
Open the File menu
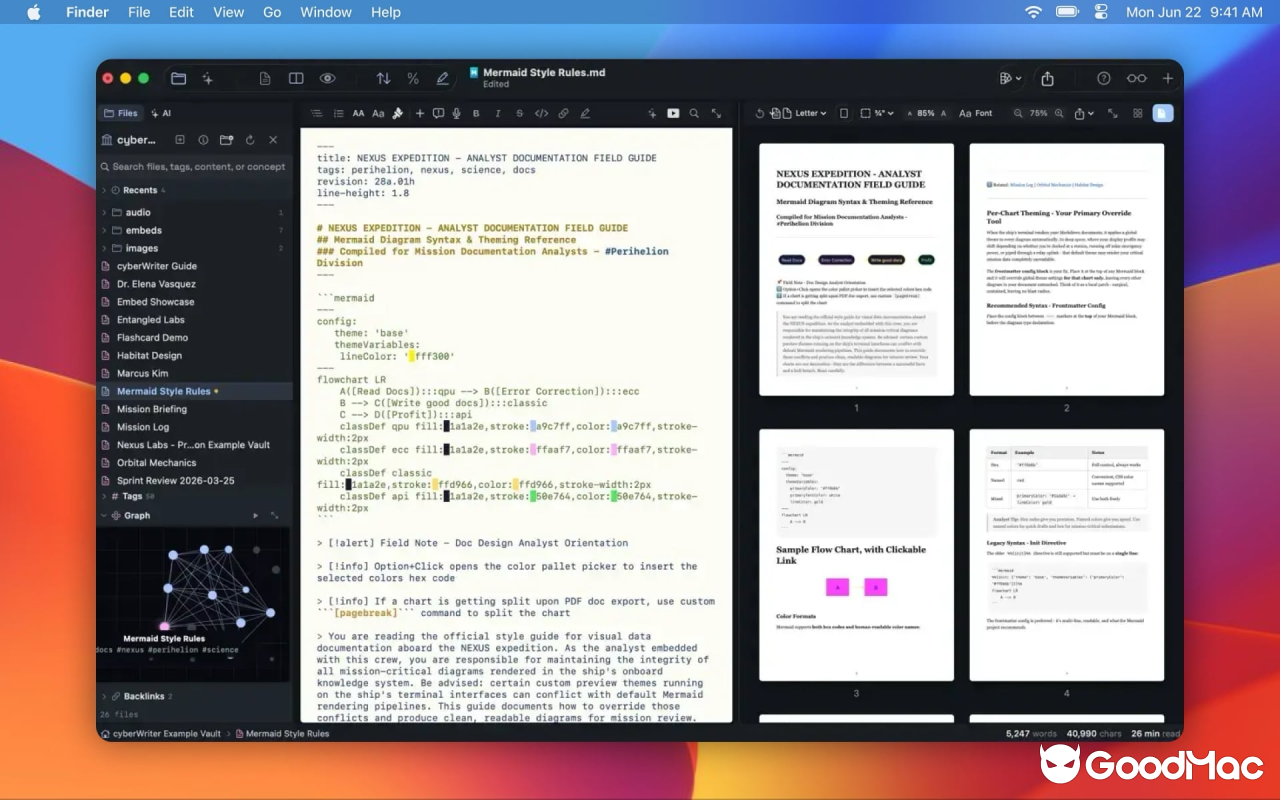click(x=139, y=12)
